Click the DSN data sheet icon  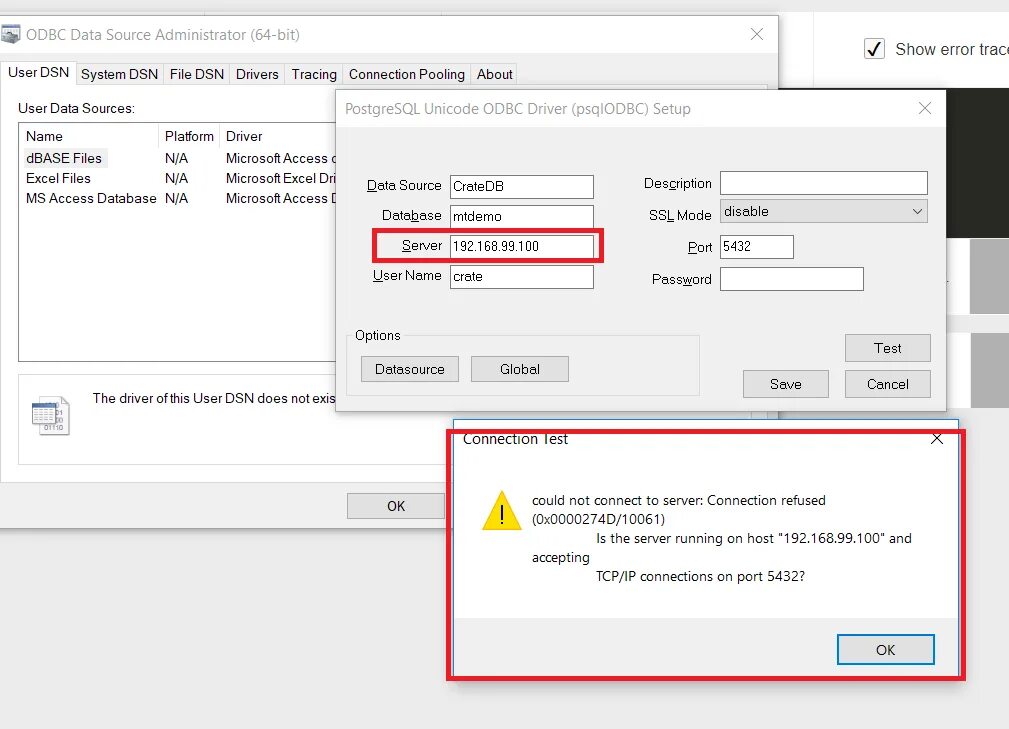pyautogui.click(x=50, y=416)
